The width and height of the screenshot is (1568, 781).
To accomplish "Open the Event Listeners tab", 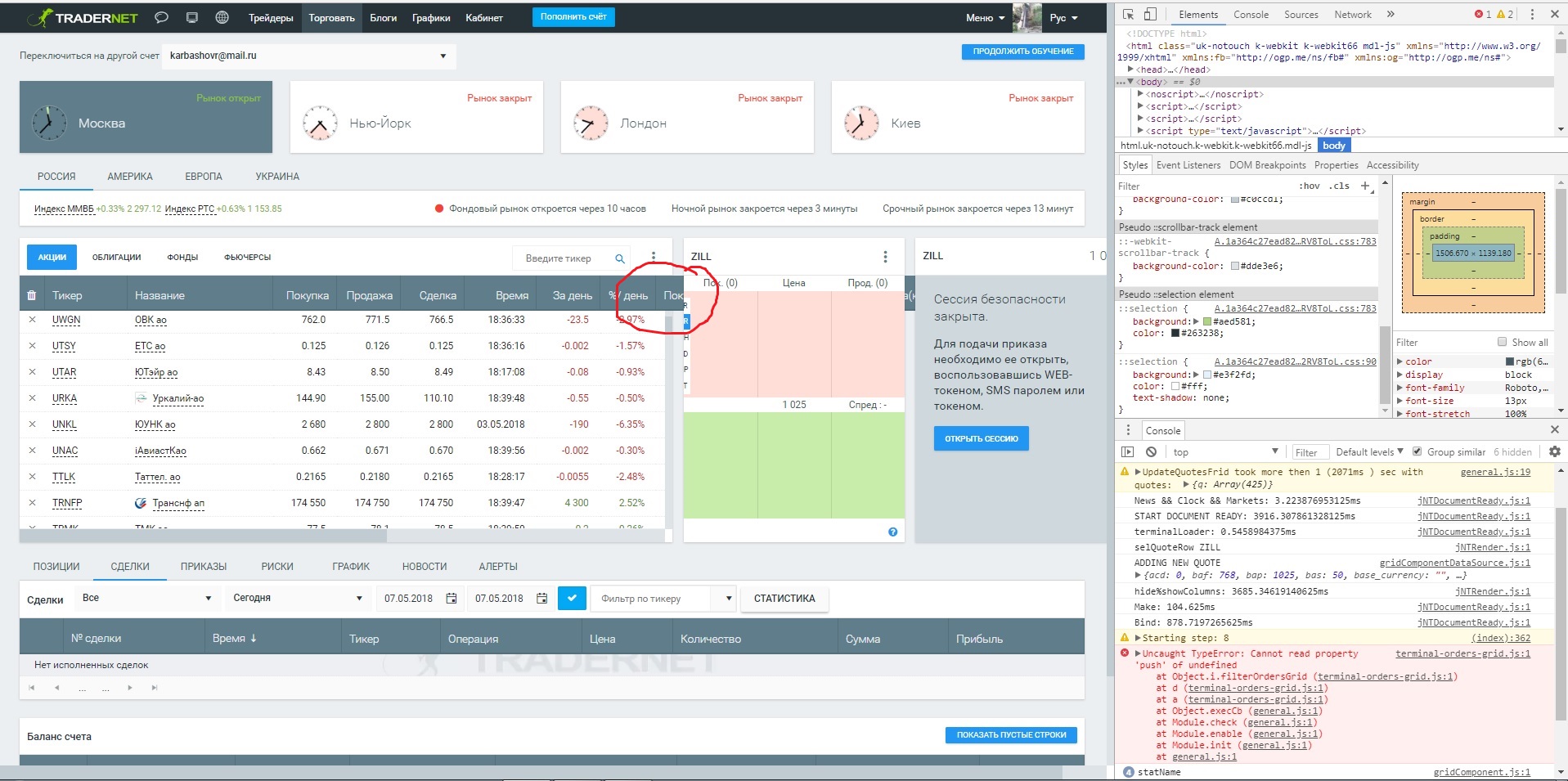I will pos(1188,165).
